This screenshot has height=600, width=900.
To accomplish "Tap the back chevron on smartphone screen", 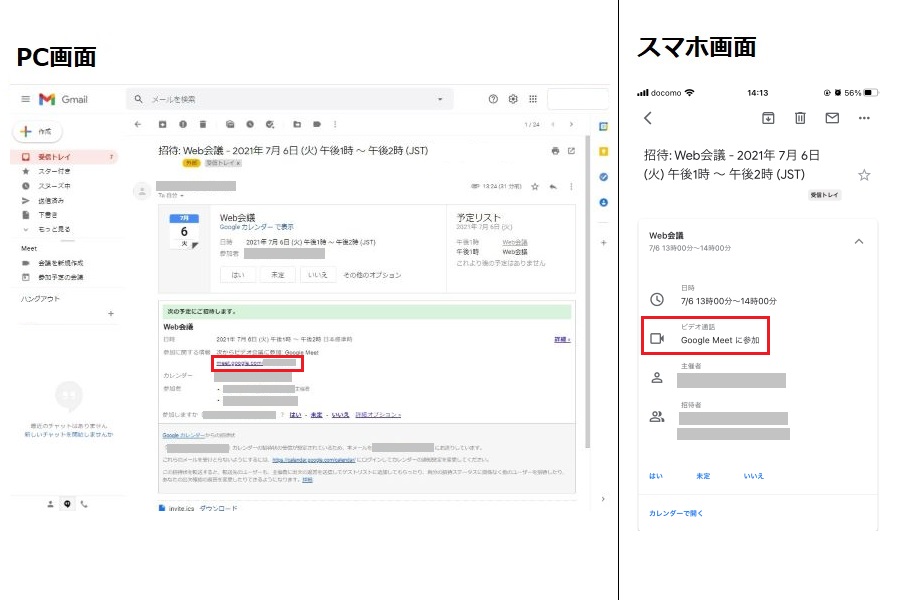I will tap(648, 118).
